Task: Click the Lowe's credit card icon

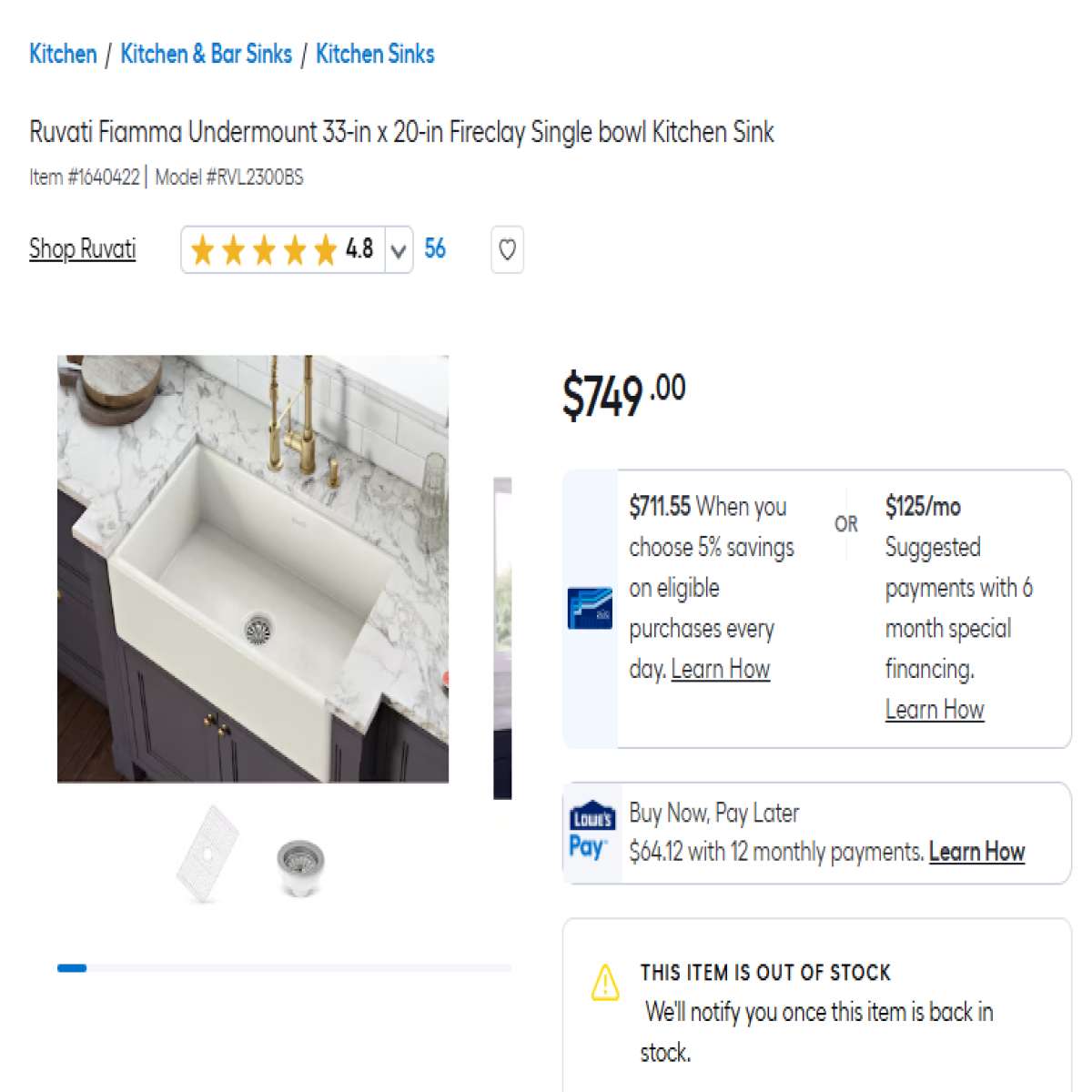Action: tap(589, 609)
